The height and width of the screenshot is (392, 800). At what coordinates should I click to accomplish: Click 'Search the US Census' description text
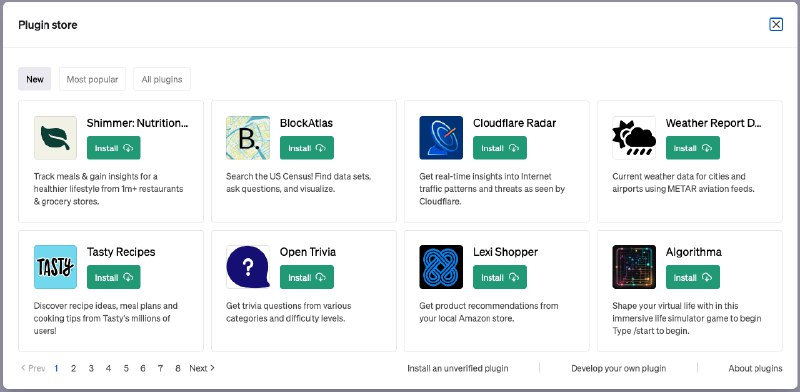point(298,183)
